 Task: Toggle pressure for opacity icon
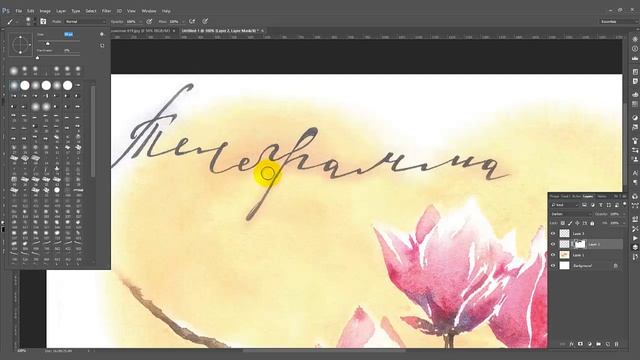click(149, 22)
